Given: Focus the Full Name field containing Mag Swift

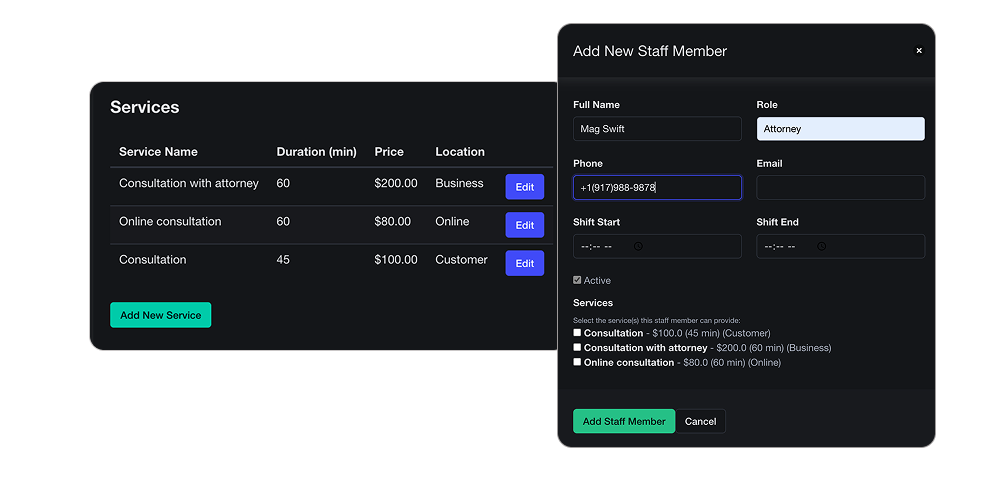Looking at the screenshot, I should click(x=657, y=129).
